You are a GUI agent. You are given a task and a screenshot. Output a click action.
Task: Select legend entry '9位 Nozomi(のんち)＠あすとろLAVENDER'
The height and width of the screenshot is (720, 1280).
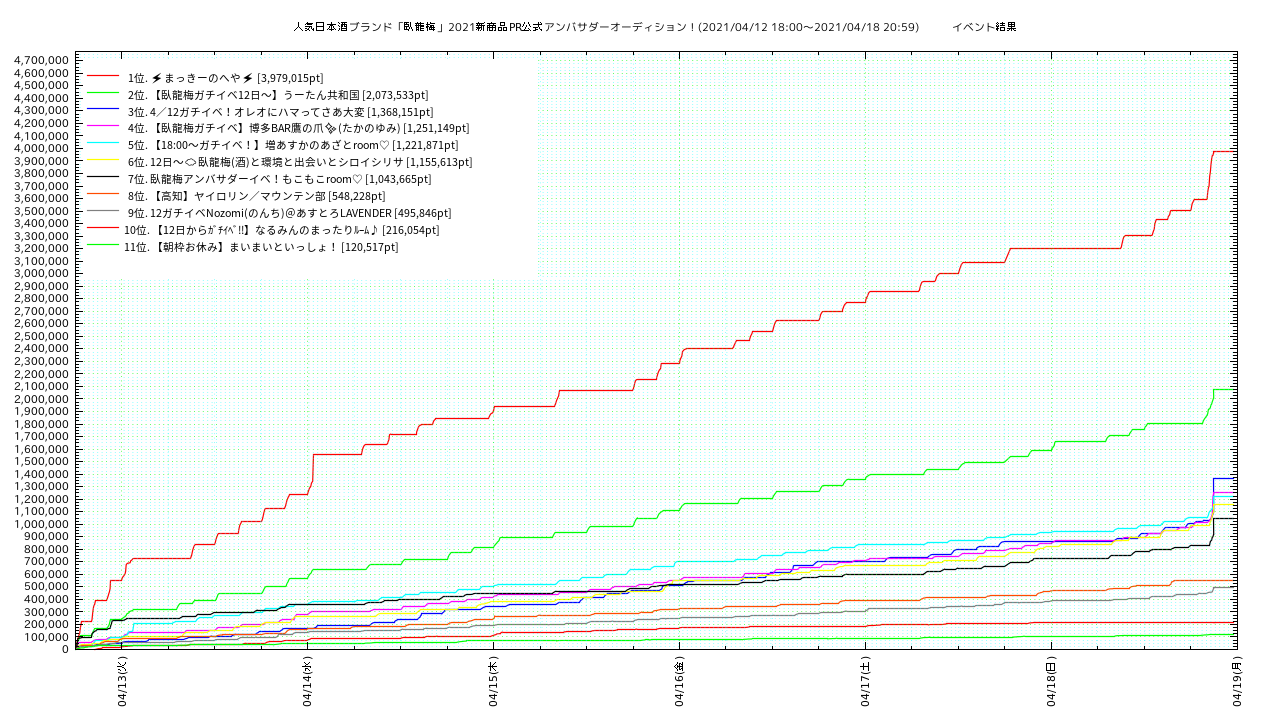pyautogui.click(x=289, y=213)
